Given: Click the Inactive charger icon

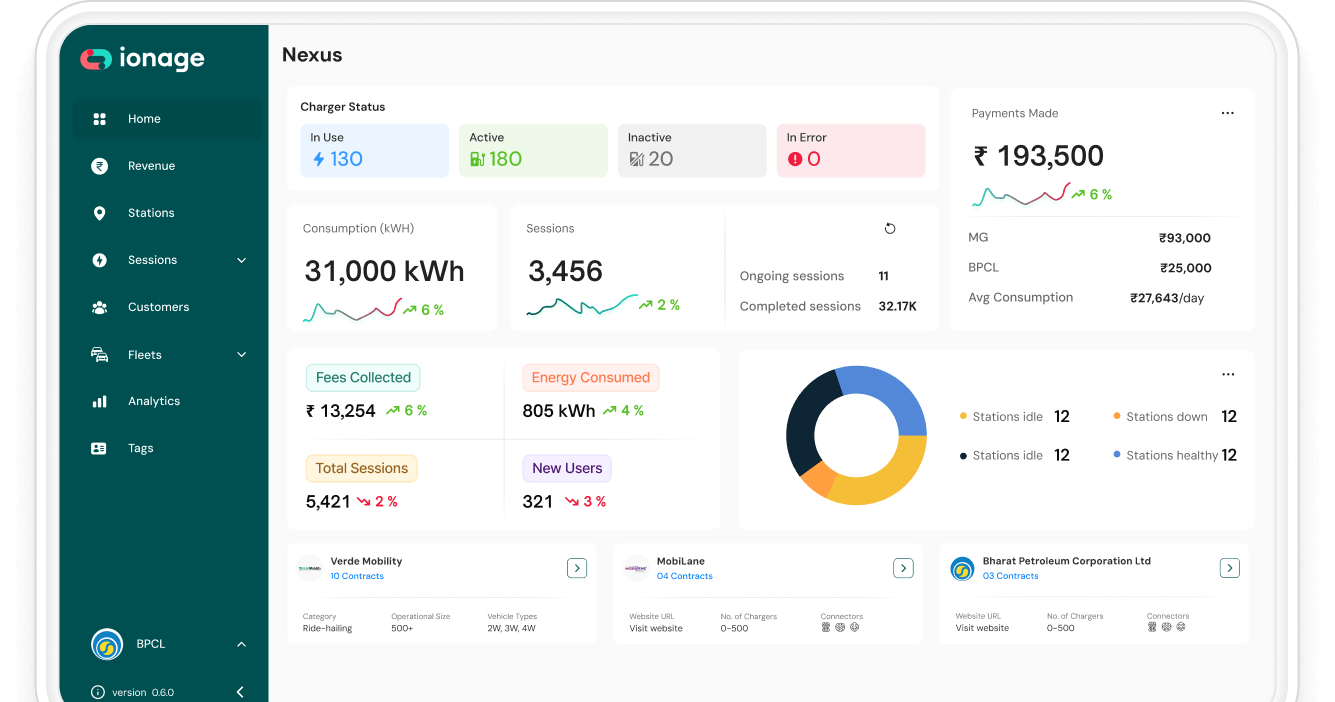Looking at the screenshot, I should [636, 159].
